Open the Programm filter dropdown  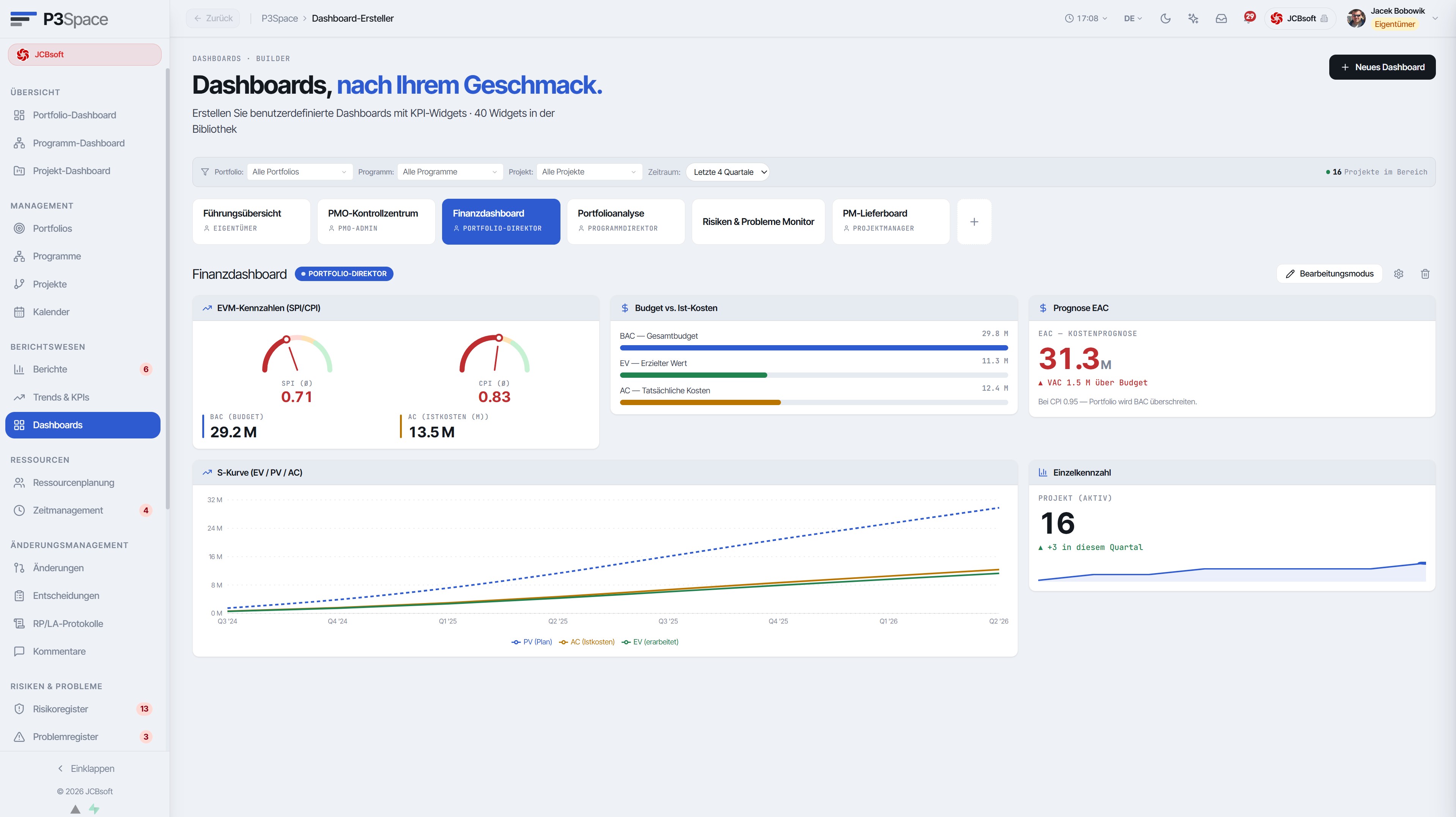(450, 172)
